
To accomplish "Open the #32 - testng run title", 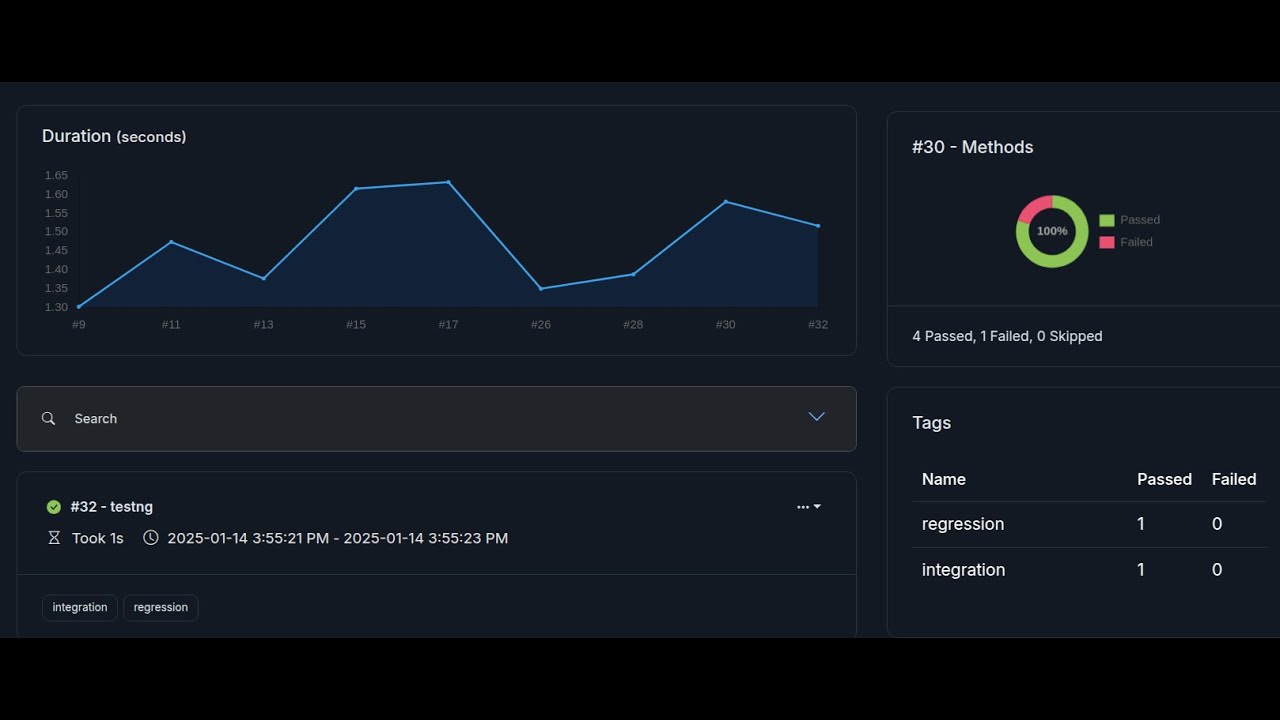I will click(x=112, y=507).
